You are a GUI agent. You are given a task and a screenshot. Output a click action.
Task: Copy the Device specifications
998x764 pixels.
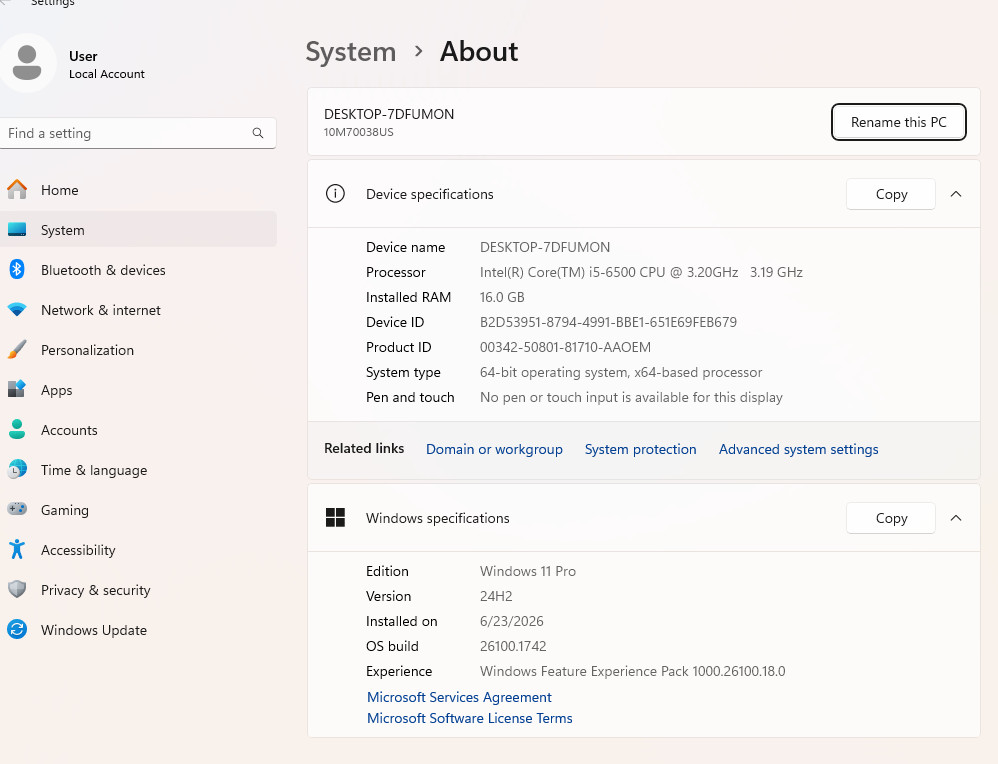(x=890, y=194)
